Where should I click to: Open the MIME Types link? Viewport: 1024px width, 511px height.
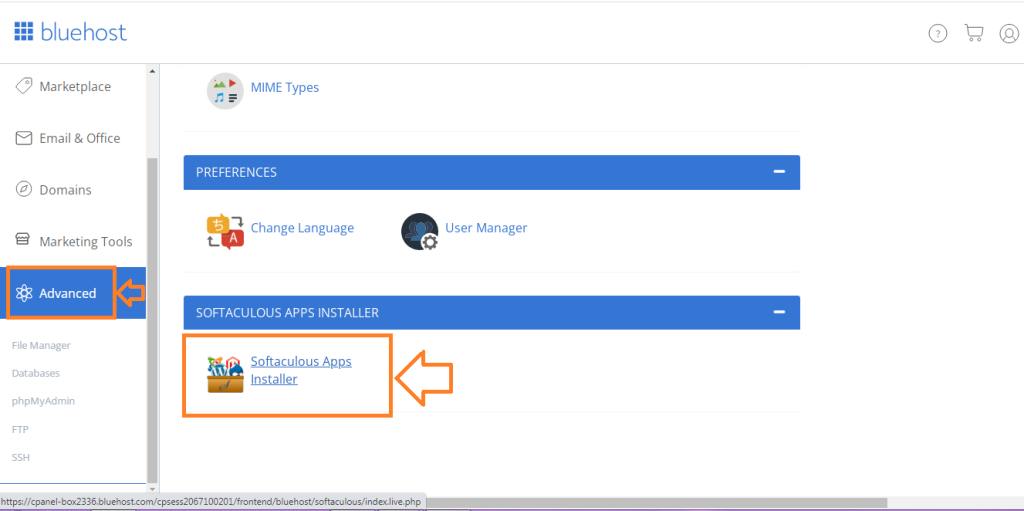[x=285, y=87]
